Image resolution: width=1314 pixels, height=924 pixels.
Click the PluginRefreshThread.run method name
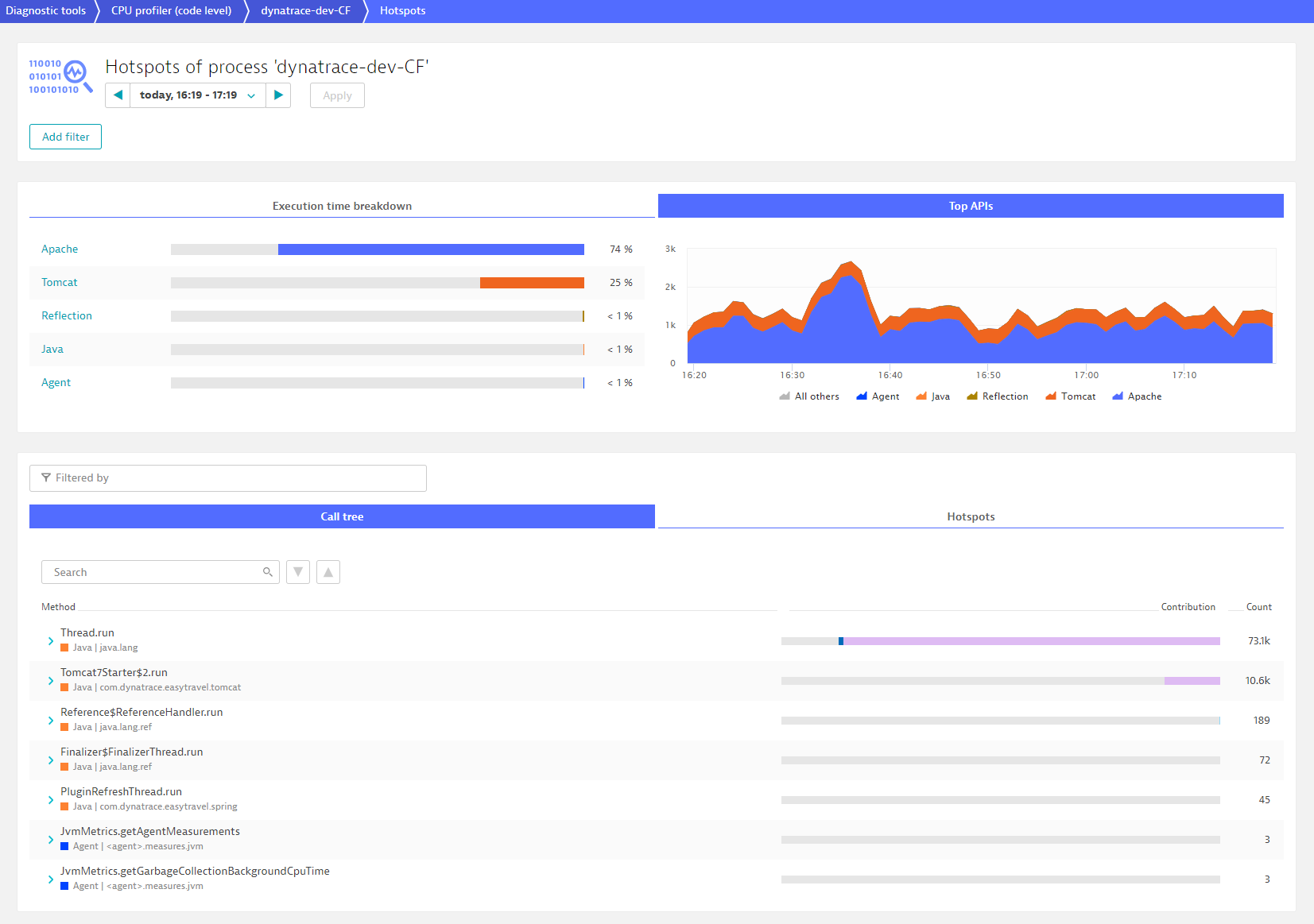coord(121,792)
